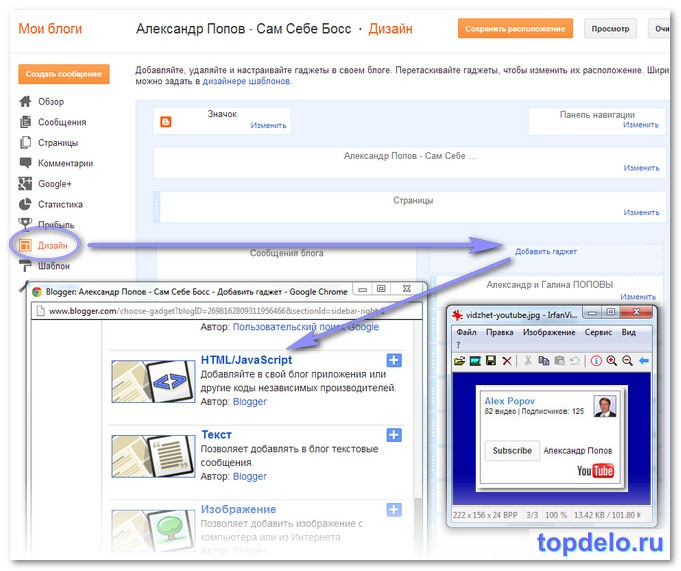681x571 pixels.
Task: Click the save floppy icon in IrfanView
Action: [x=491, y=361]
